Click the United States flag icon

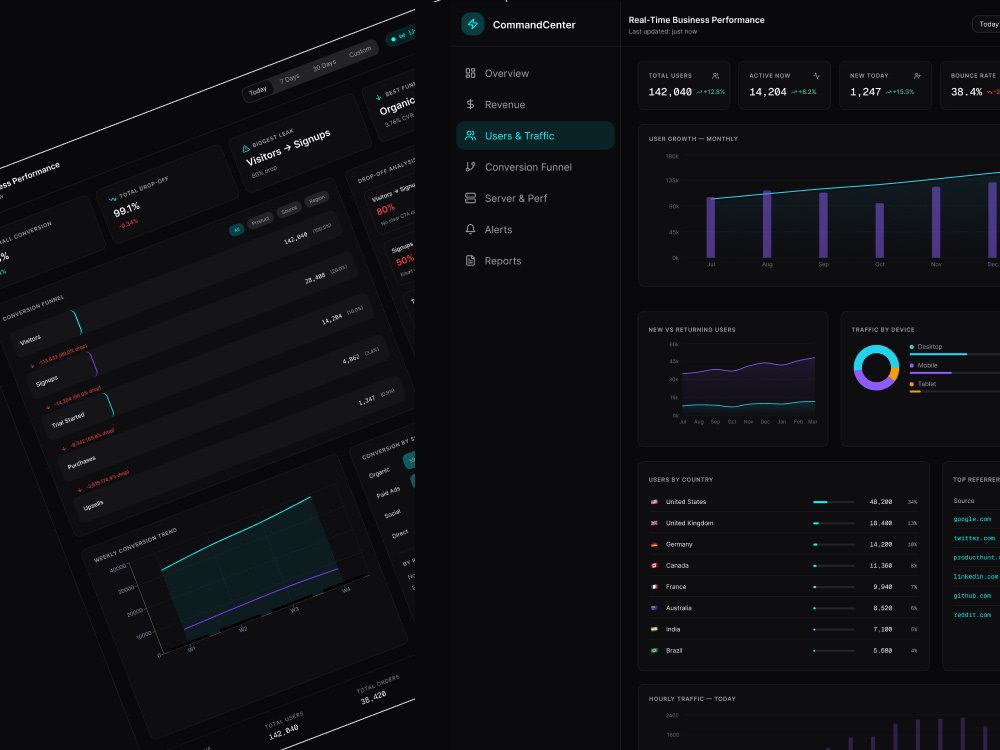pos(654,502)
